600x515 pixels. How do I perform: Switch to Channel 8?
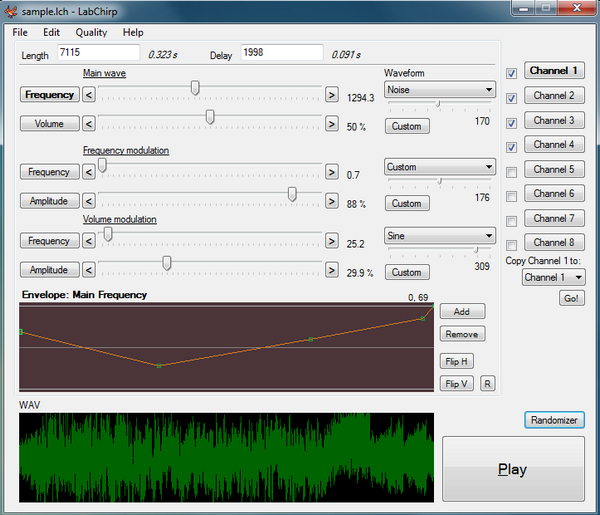pos(554,242)
